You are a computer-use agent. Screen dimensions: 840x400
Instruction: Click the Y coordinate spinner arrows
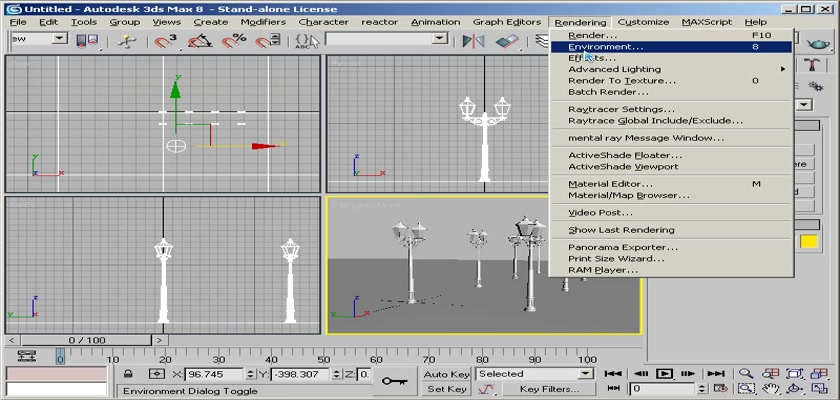tap(337, 374)
